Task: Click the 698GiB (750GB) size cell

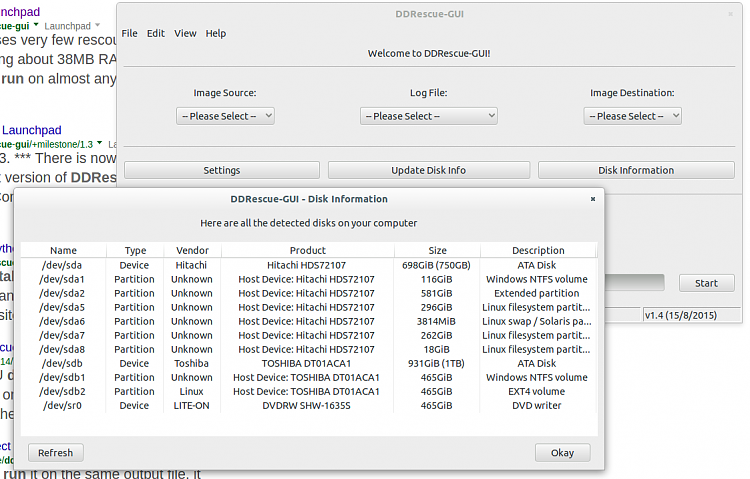Action: click(436, 265)
